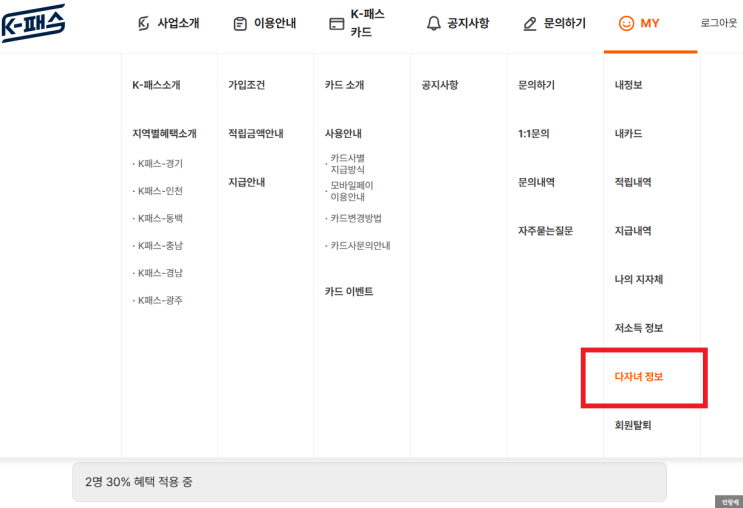This screenshot has width=743, height=508.
Task: Click the MY smiley face icon
Action: (626, 23)
